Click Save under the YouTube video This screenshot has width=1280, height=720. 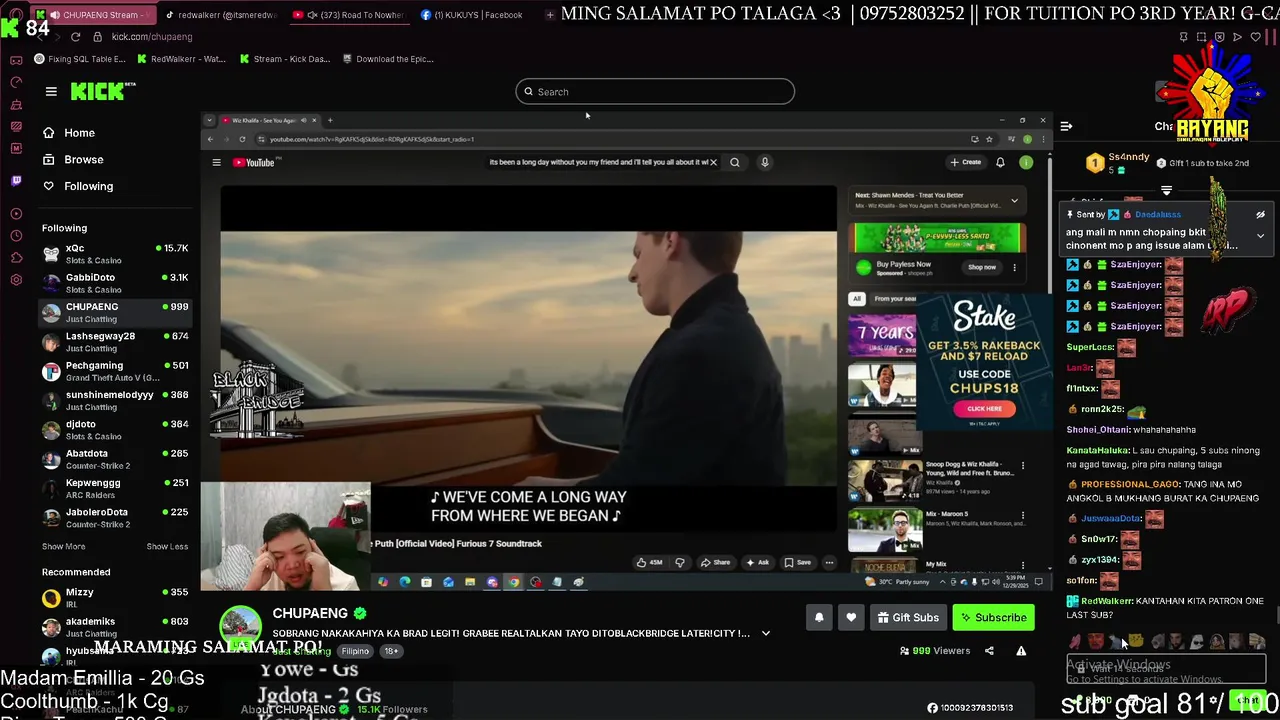pos(798,562)
